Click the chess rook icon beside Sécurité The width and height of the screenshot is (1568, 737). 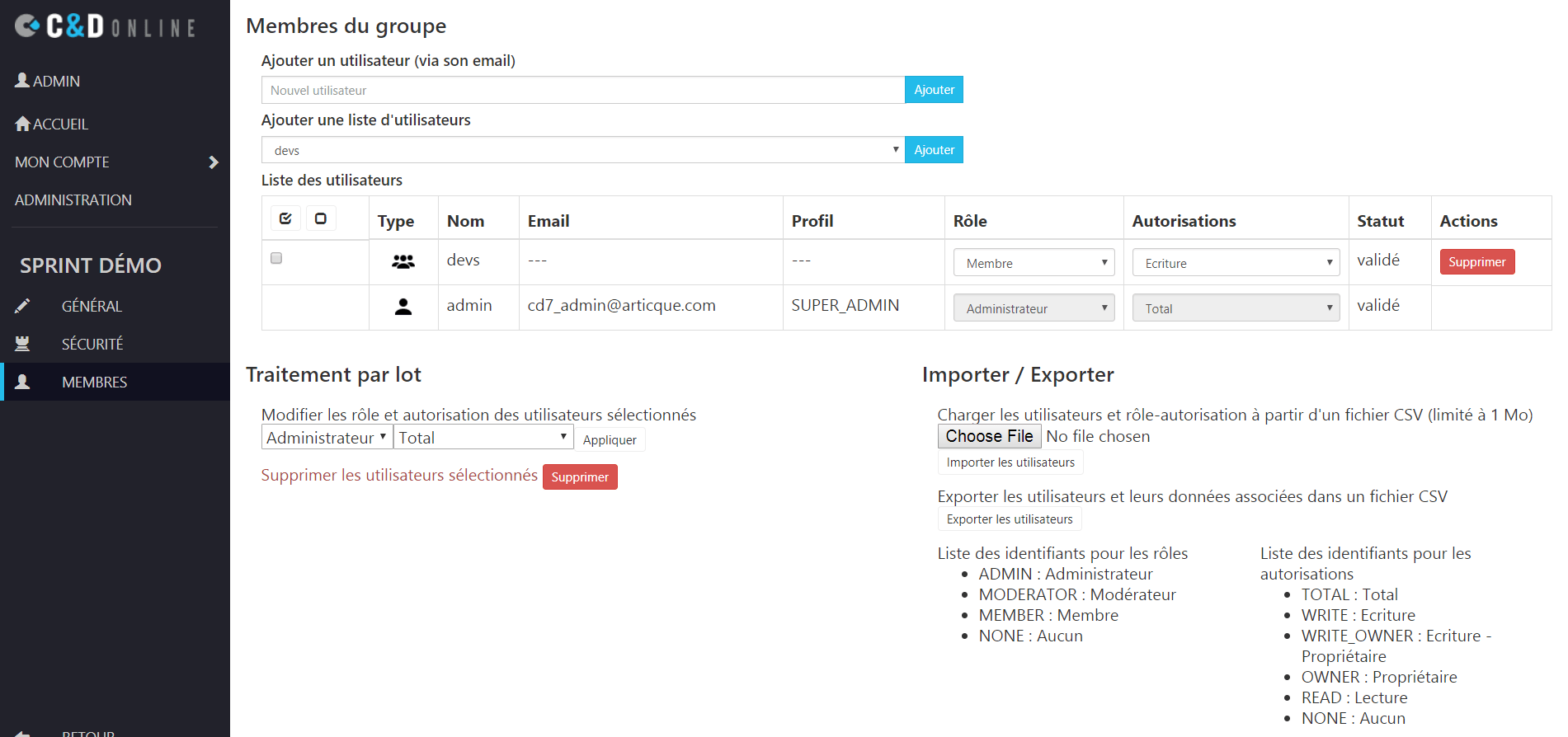23,344
